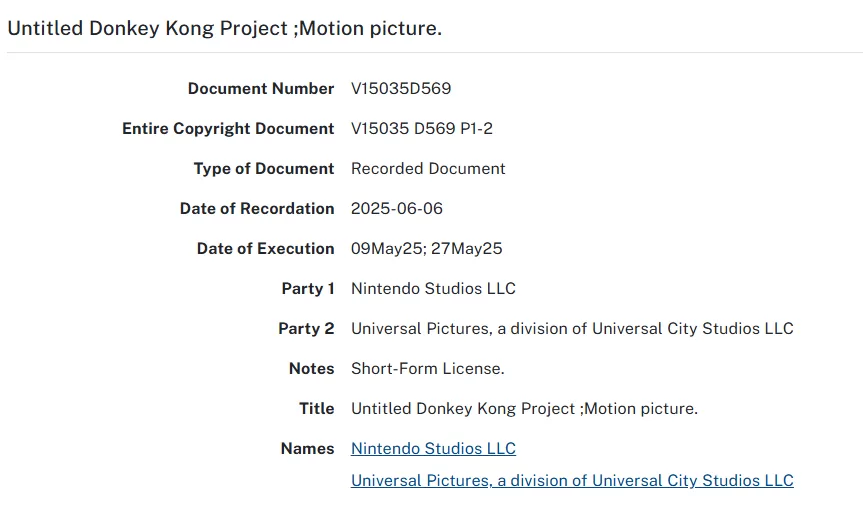
Task: Click the document number V15035D569
Action: click(x=401, y=89)
